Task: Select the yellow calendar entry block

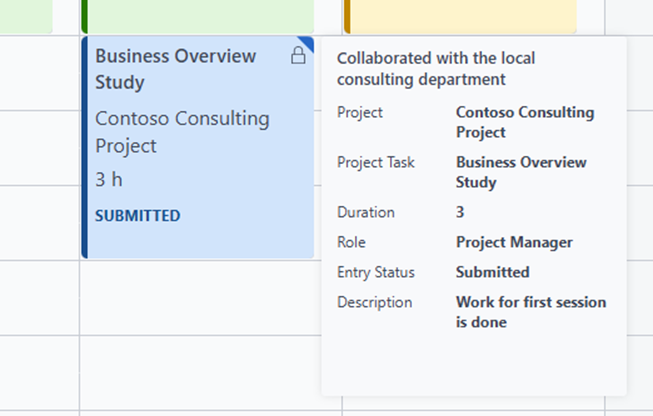Action: 460,16
